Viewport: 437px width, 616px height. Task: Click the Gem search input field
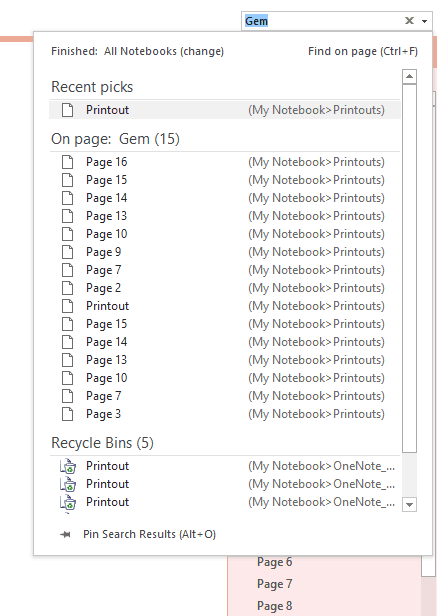click(322, 21)
